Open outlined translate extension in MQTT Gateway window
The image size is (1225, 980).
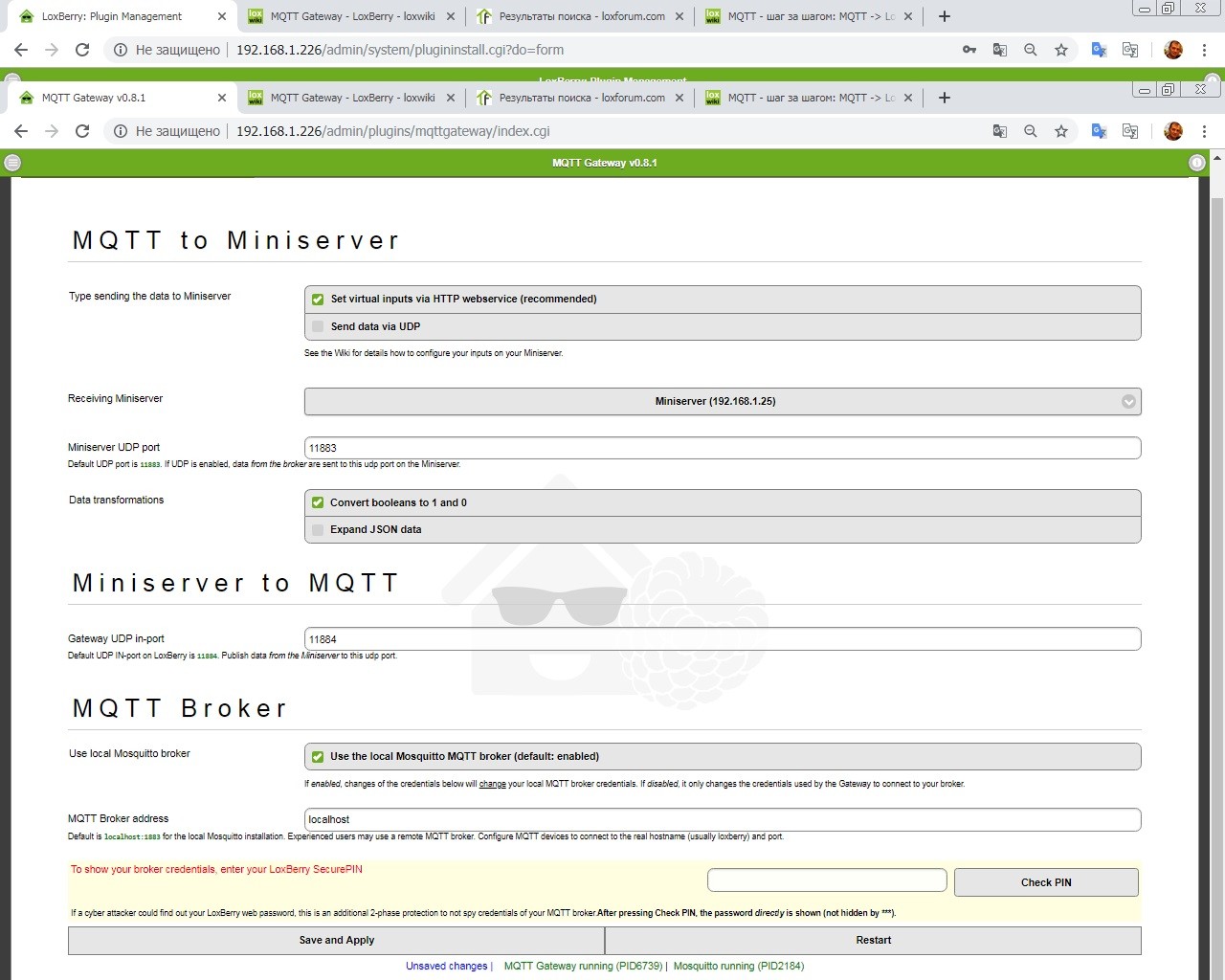(1130, 131)
